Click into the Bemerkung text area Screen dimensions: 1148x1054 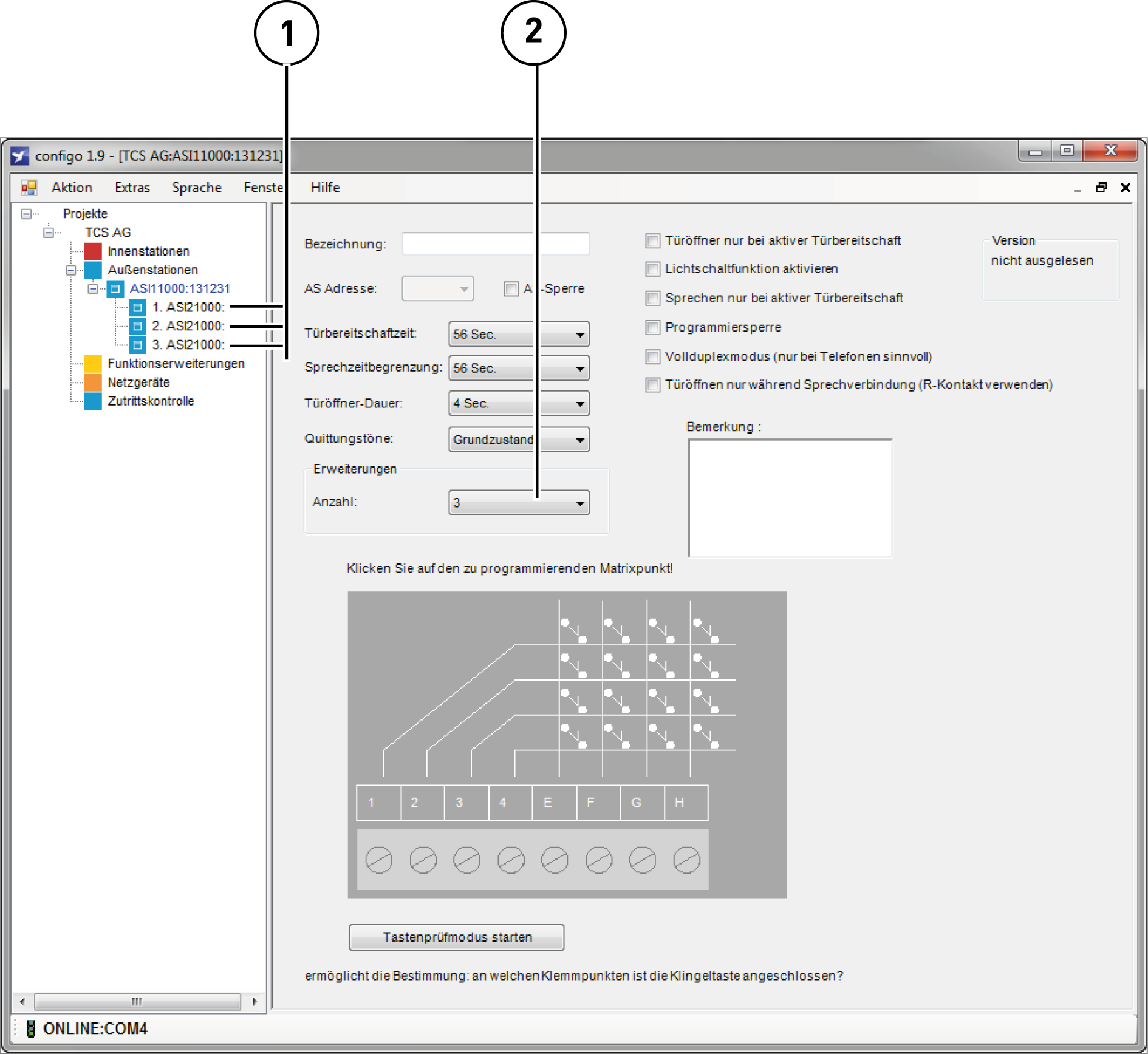[790, 498]
